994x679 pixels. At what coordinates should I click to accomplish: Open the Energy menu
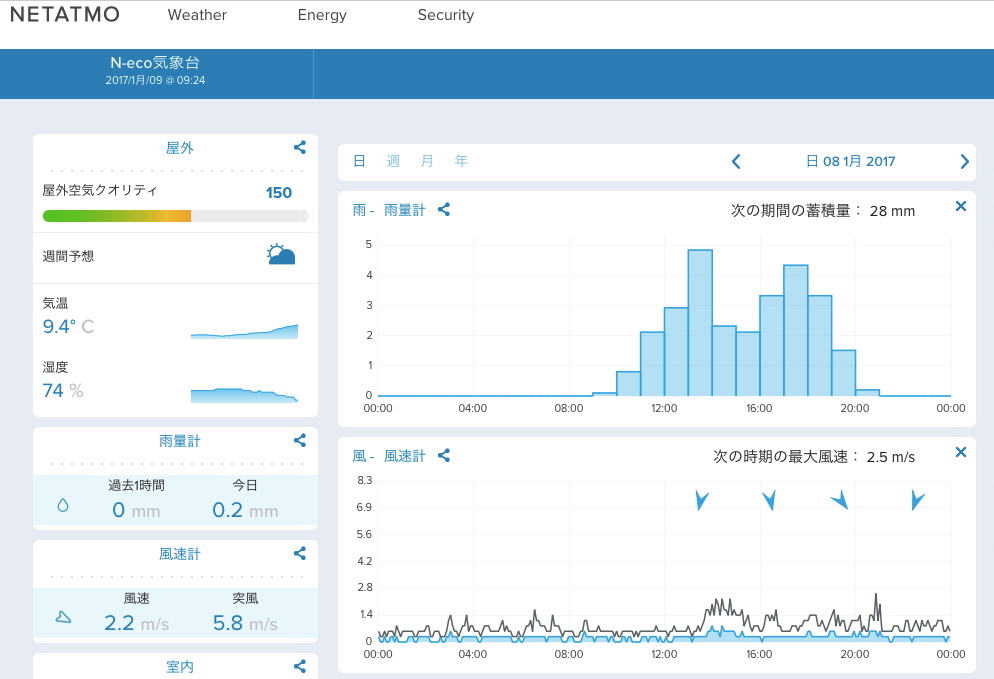tap(322, 15)
